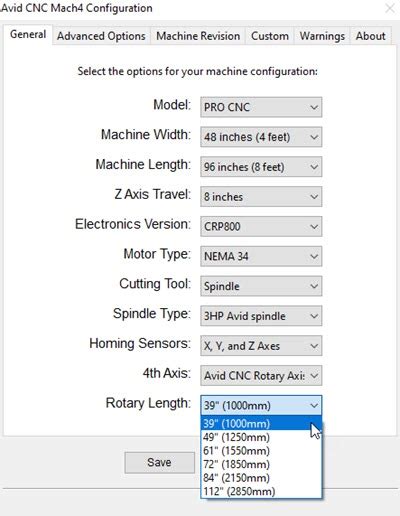
Task: Open the Model dropdown showing PRO CNC
Action: (261, 107)
